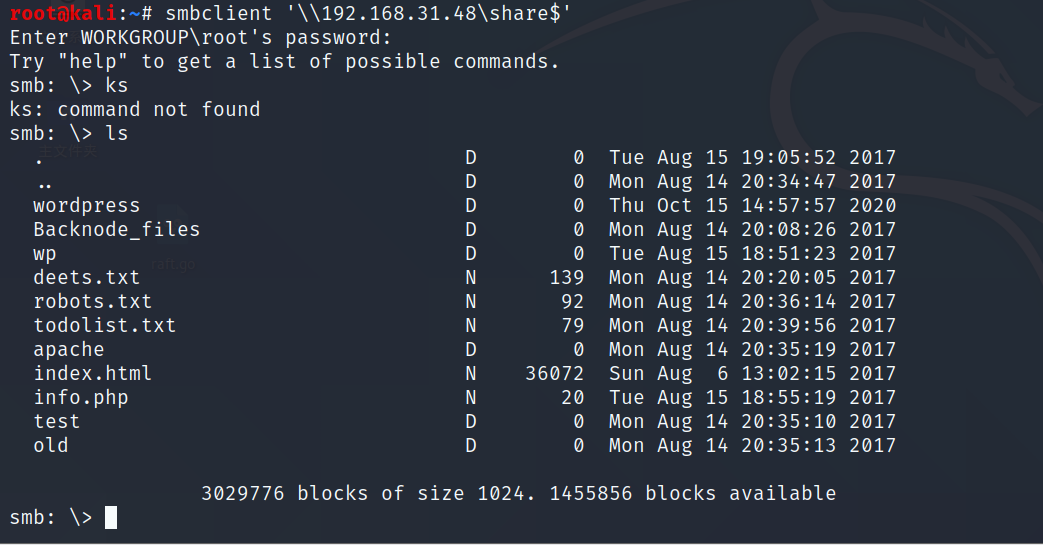Click the root@kali prompt text
Screen dimensions: 1043x545
tap(65, 13)
